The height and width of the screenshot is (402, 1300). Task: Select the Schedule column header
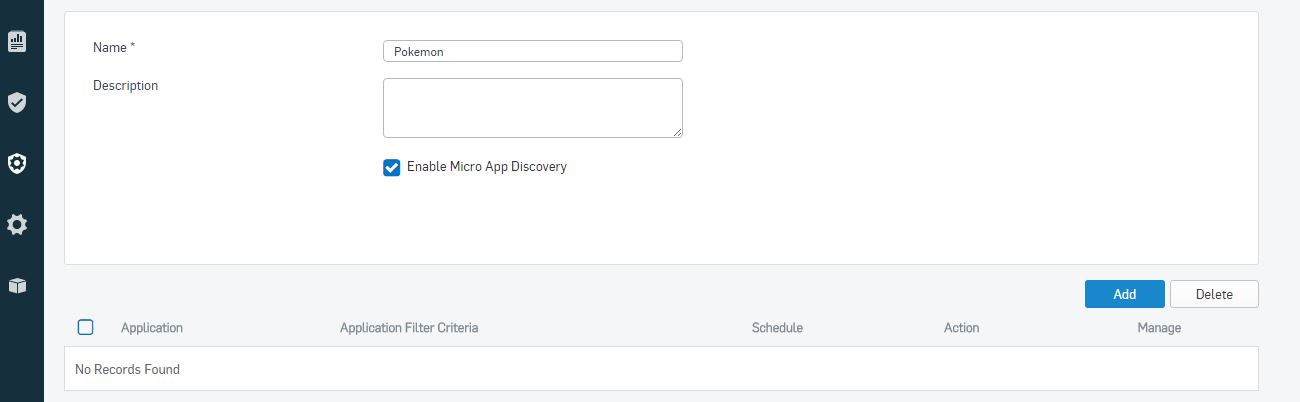pos(777,328)
